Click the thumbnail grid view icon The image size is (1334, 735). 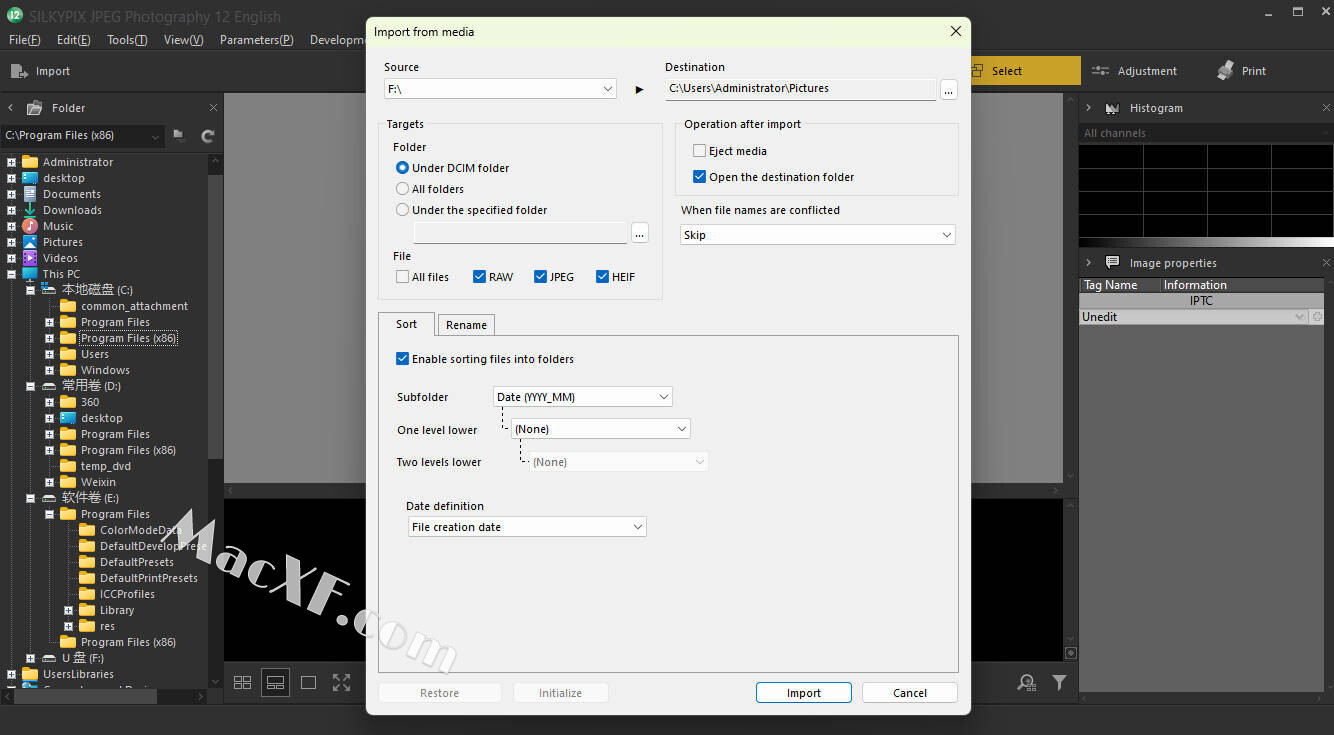(242, 683)
